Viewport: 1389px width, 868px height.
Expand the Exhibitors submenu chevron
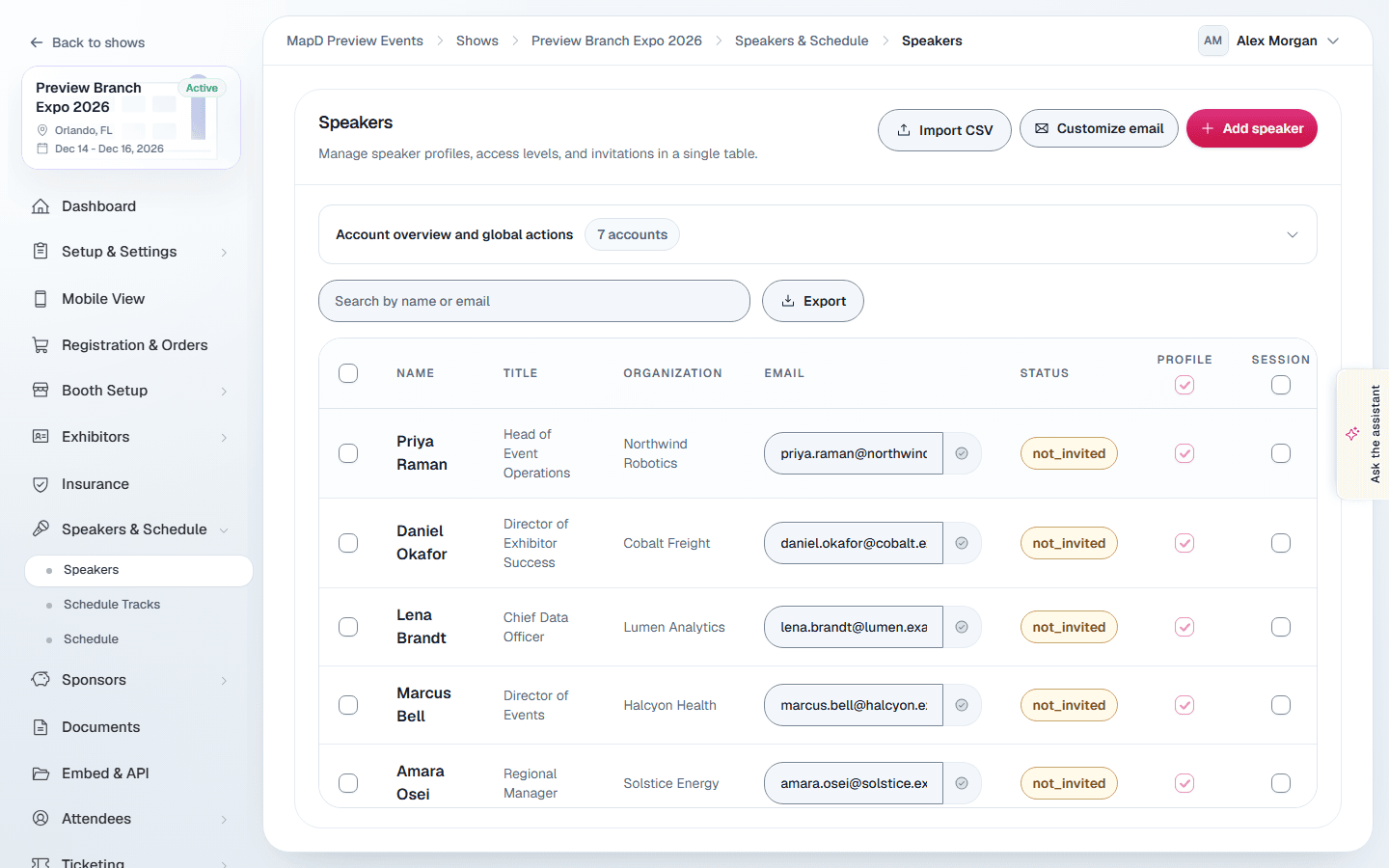(x=224, y=438)
